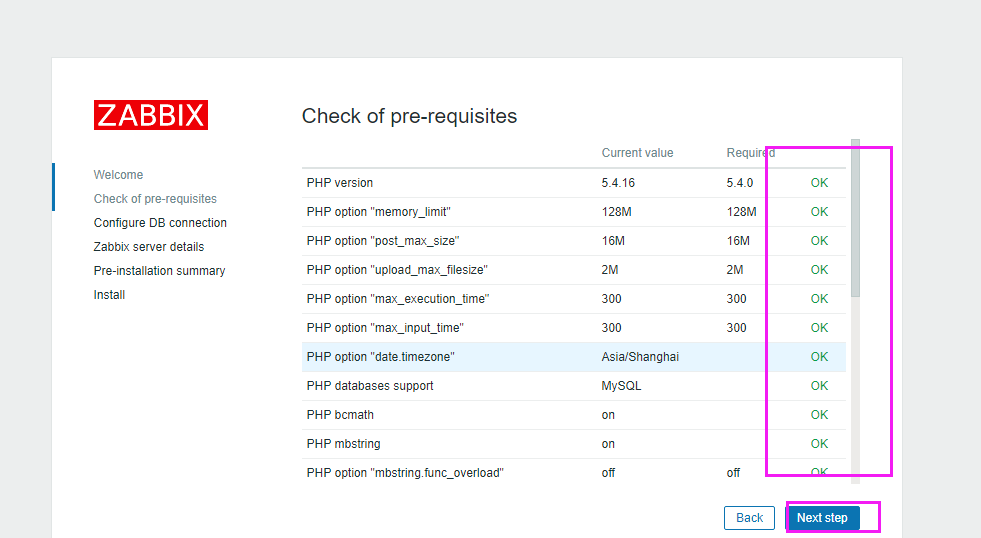Click the ZABBIX logo
Viewport: 981px width, 538px height.
(x=151, y=115)
